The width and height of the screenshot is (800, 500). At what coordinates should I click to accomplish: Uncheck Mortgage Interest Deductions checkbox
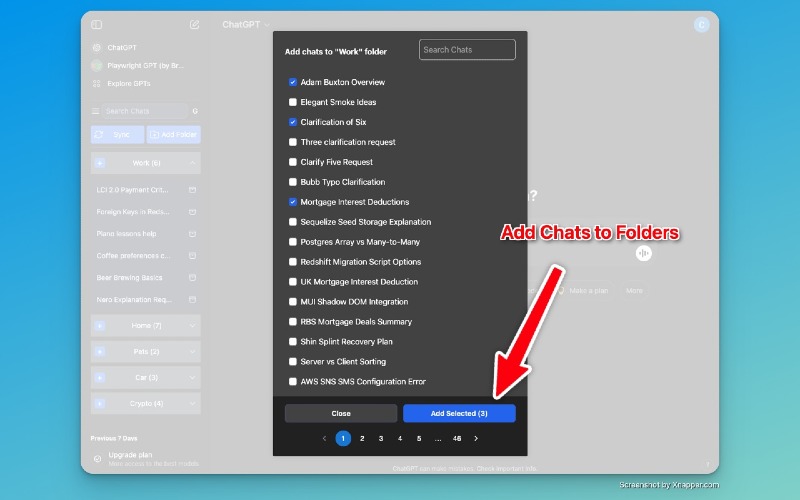[292, 202]
